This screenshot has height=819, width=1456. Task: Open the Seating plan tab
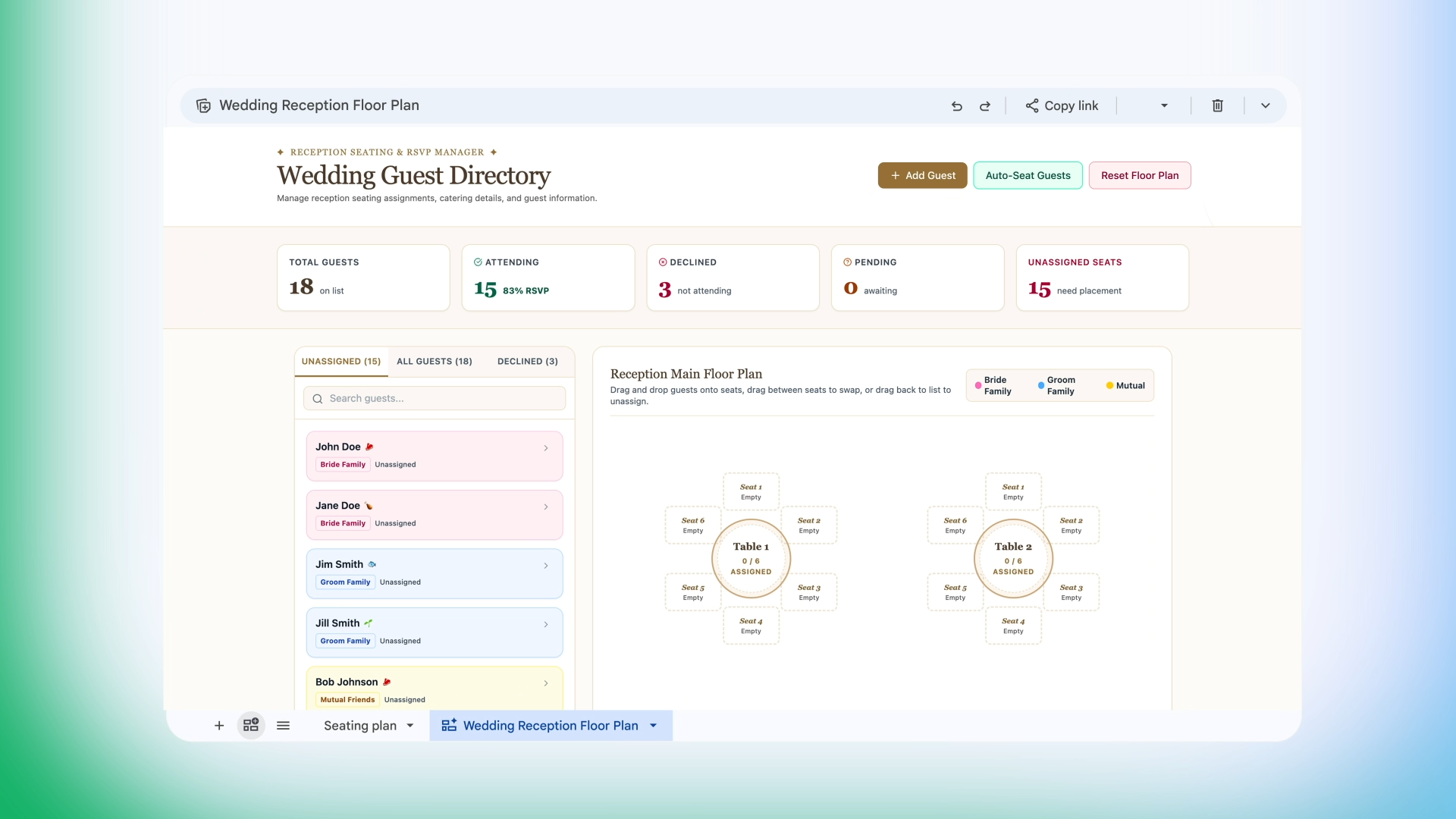coord(360,726)
